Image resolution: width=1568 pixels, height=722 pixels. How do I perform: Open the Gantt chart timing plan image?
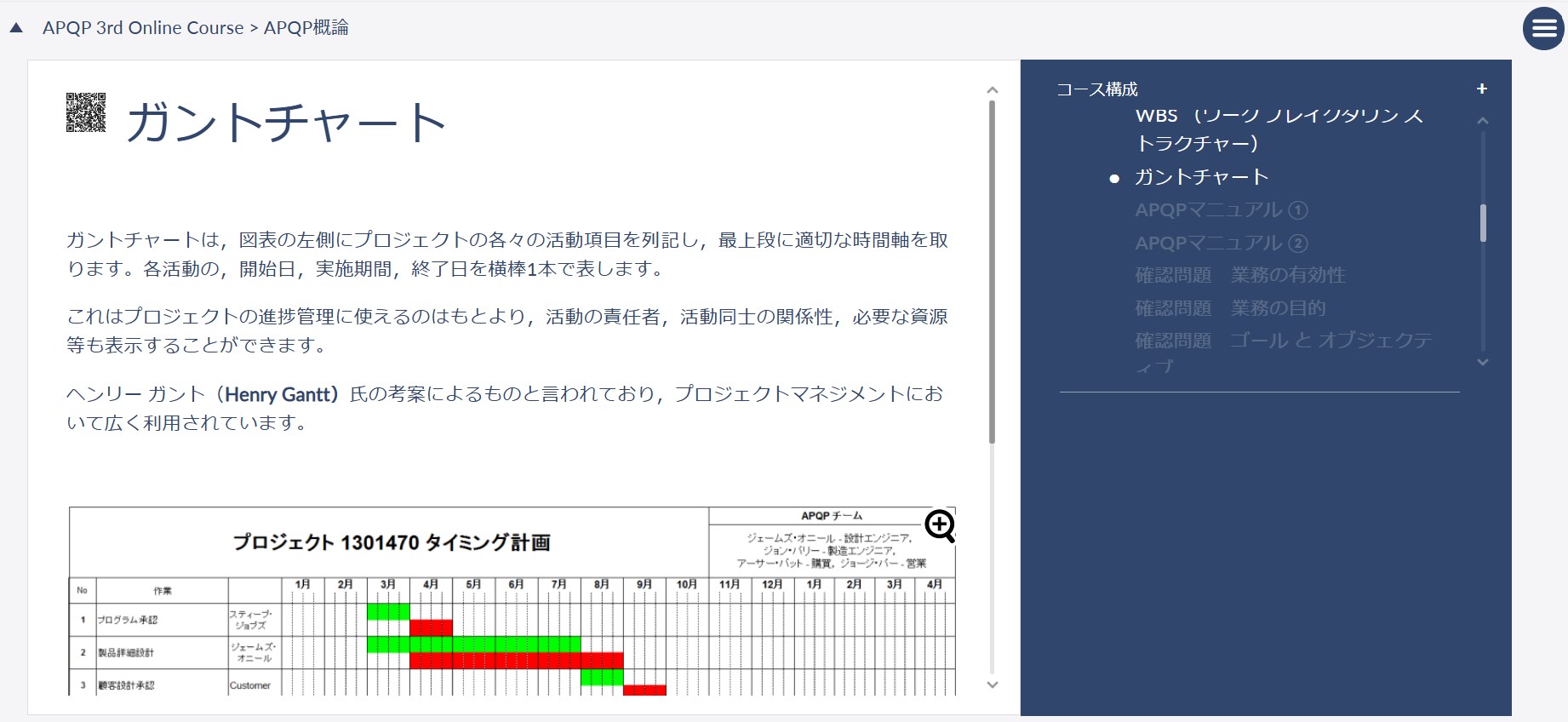coord(512,601)
